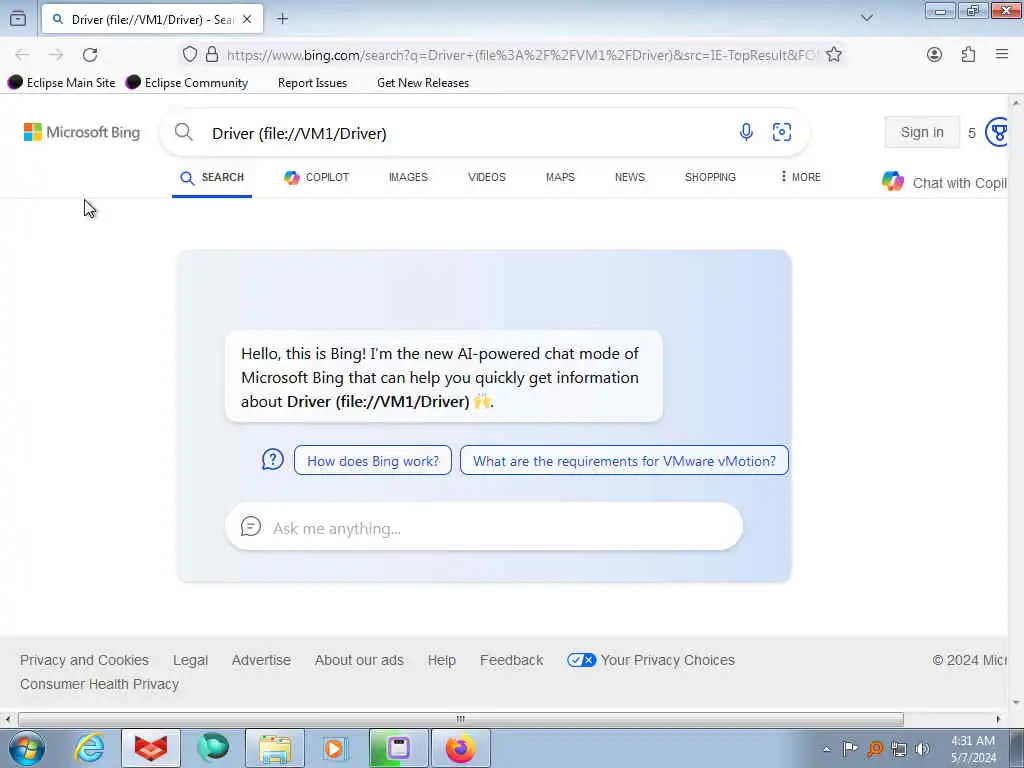Open site security padlock info
This screenshot has height=768, width=1024.
212,54
